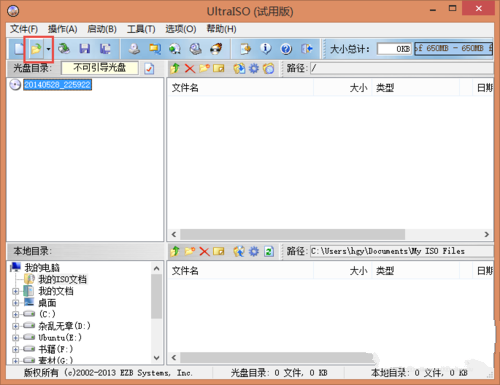This screenshot has width=500, height=385.
Task: Click red X delete in disc toolbar
Action: [190, 69]
